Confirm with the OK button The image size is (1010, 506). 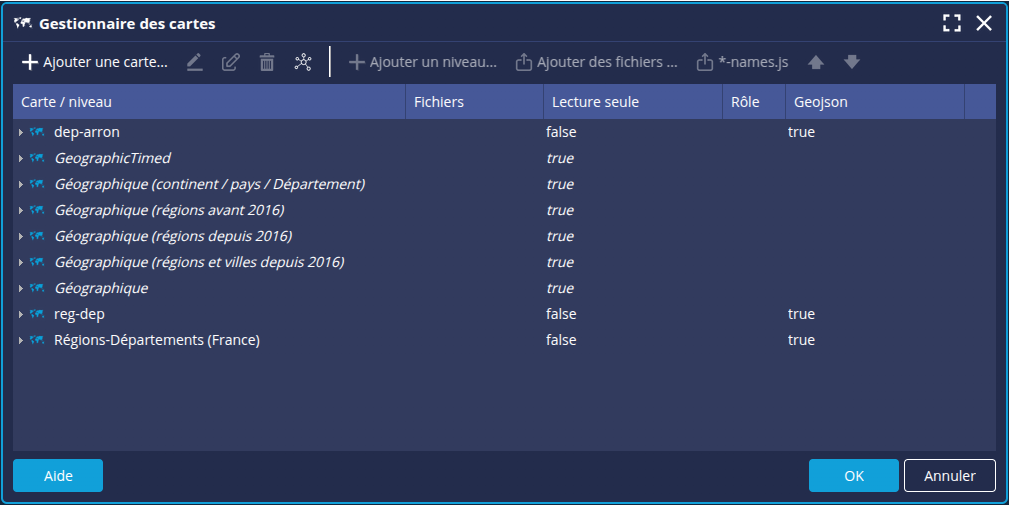[x=853, y=476]
